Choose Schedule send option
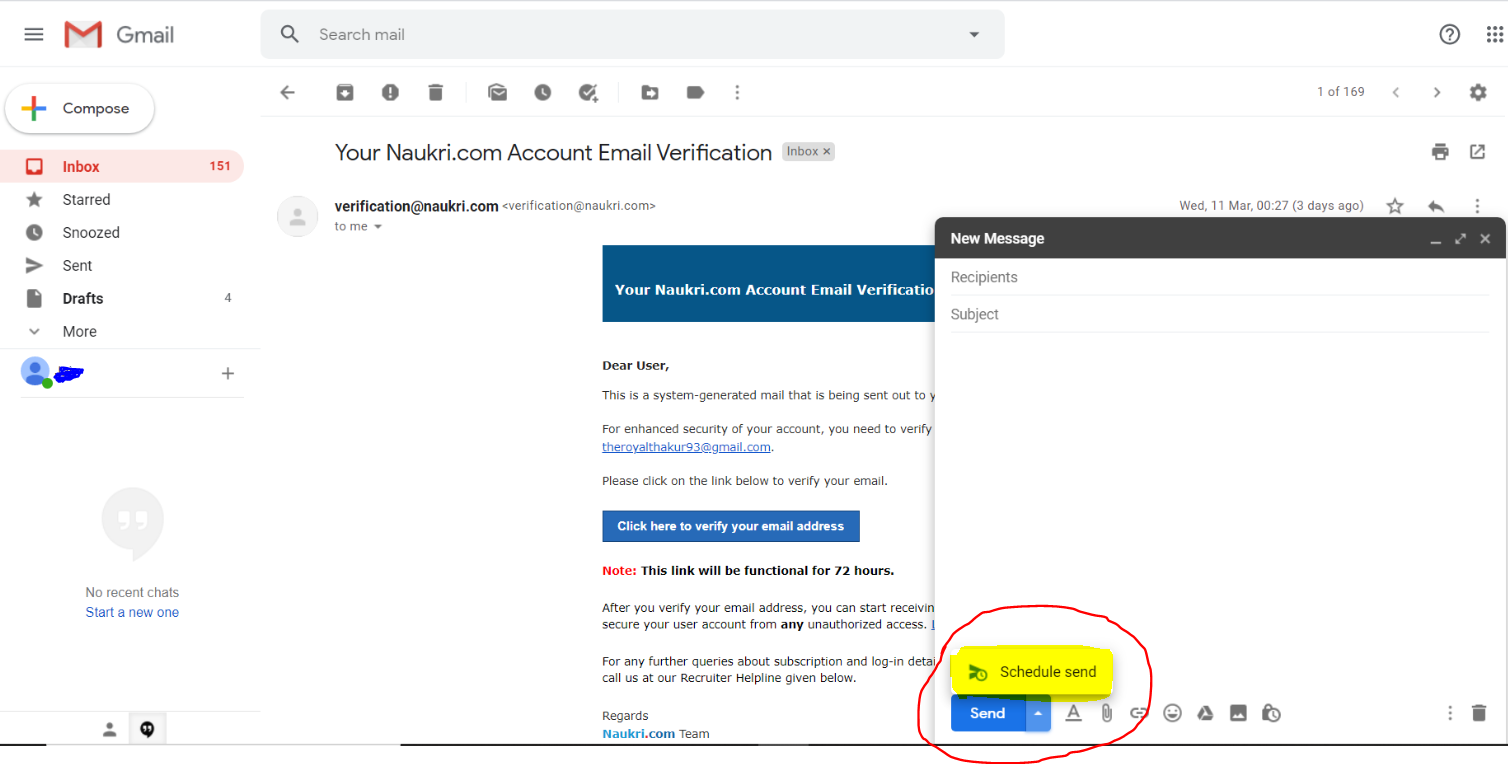Image resolution: width=1508 pixels, height=764 pixels. tap(1033, 672)
